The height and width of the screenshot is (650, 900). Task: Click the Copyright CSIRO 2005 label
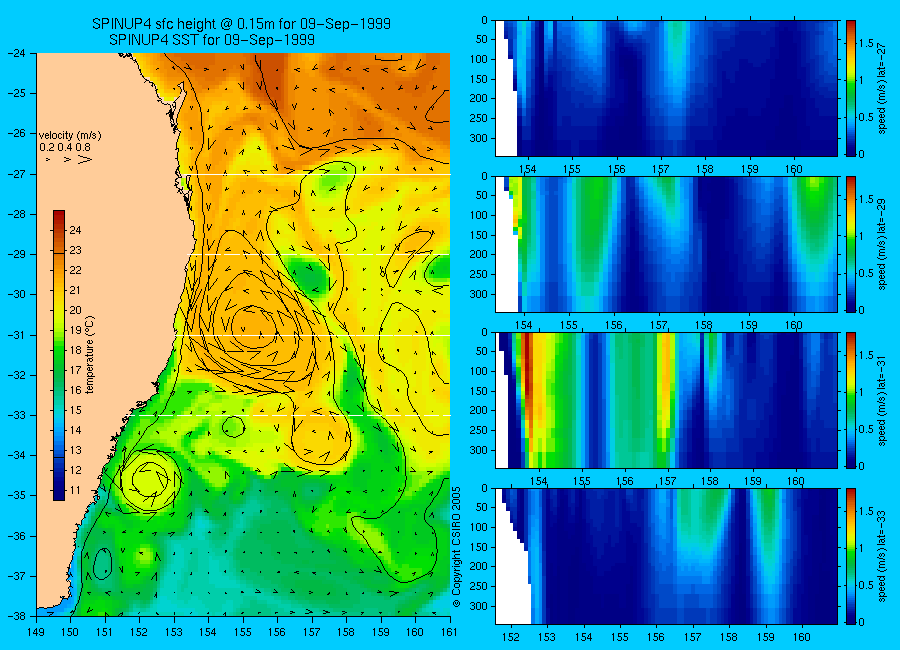[x=456, y=547]
